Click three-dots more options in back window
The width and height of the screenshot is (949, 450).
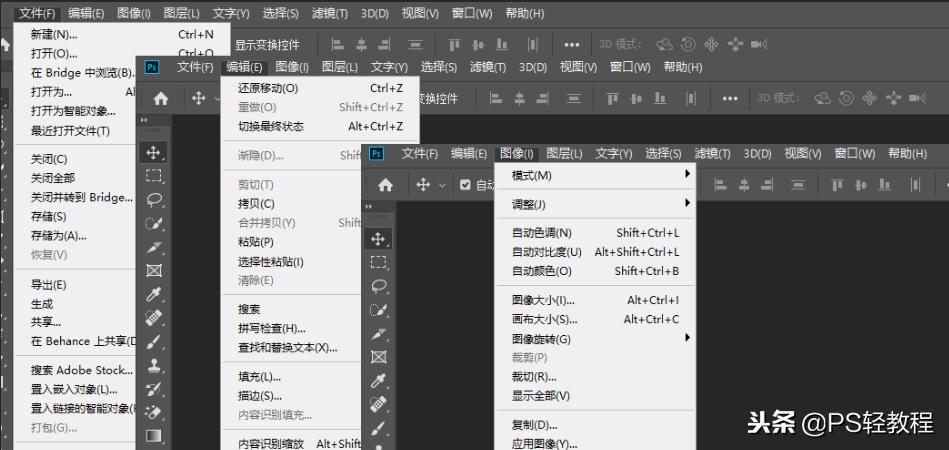point(572,45)
